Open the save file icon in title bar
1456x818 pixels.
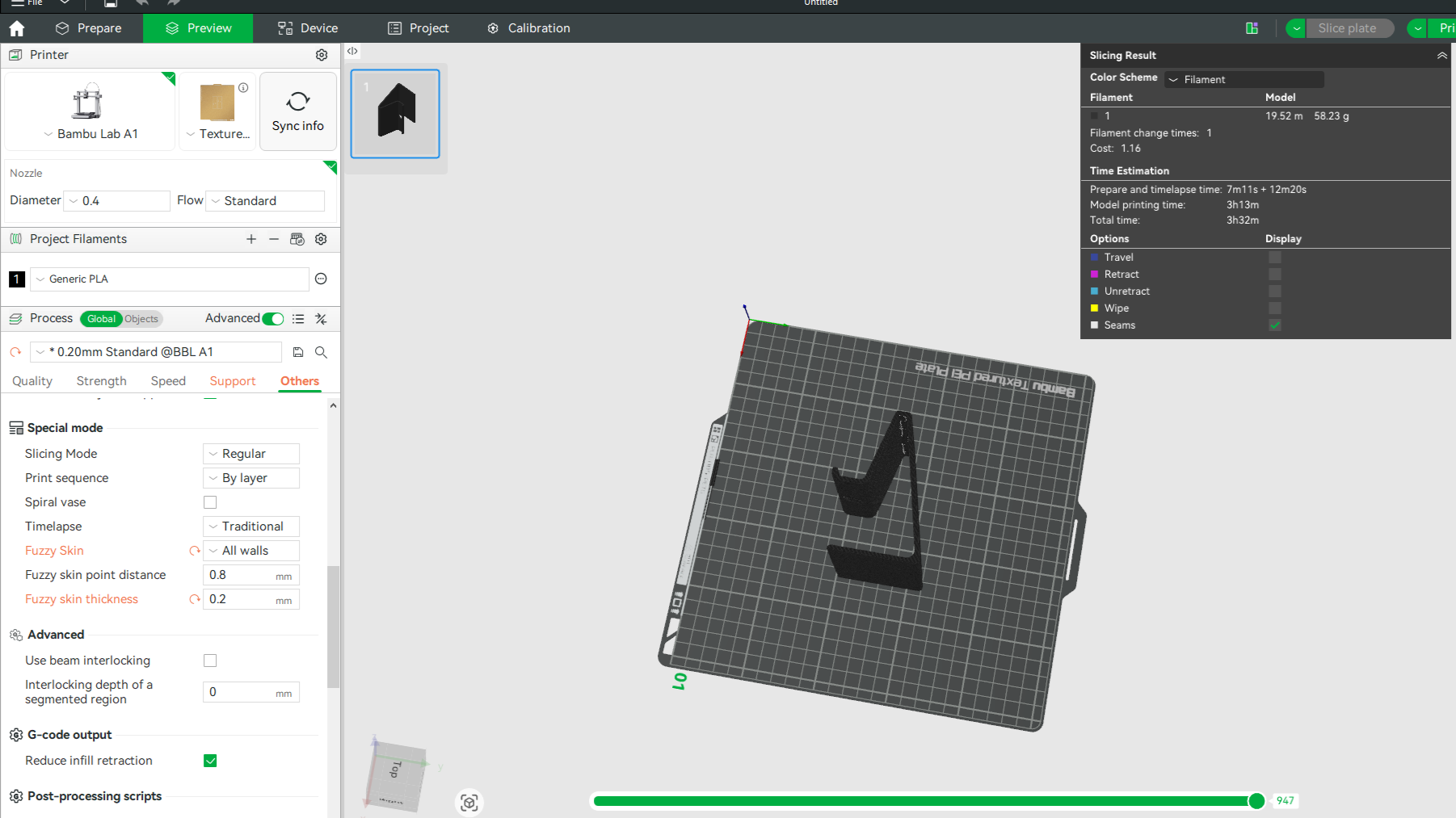(111, 3)
